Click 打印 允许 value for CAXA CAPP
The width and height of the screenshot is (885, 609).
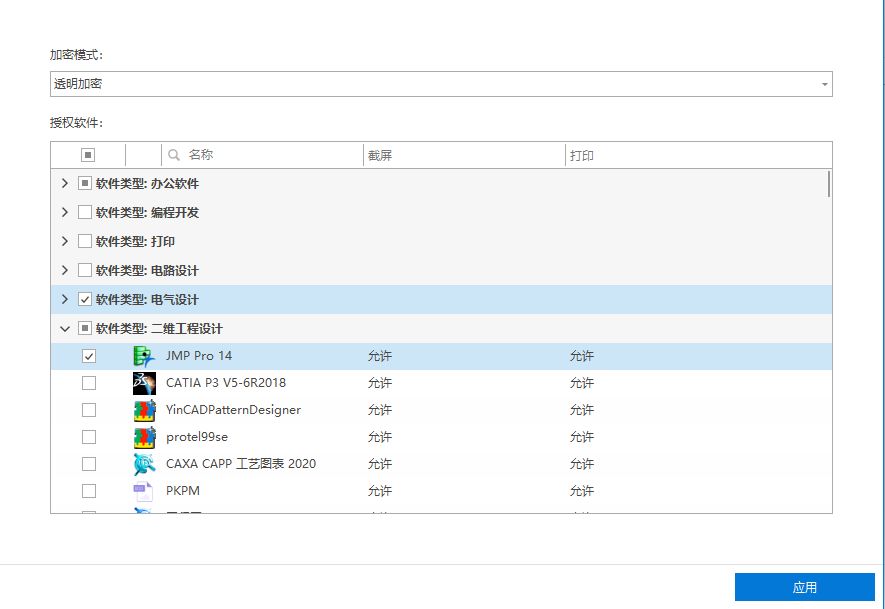582,465
